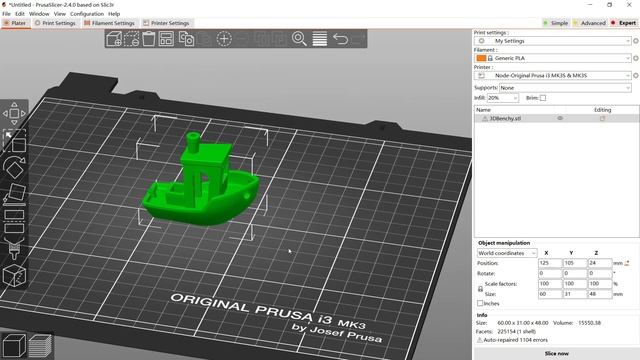Switch to 3D editor view
Image resolution: width=640 pixels, height=360 pixels.
[14, 345]
